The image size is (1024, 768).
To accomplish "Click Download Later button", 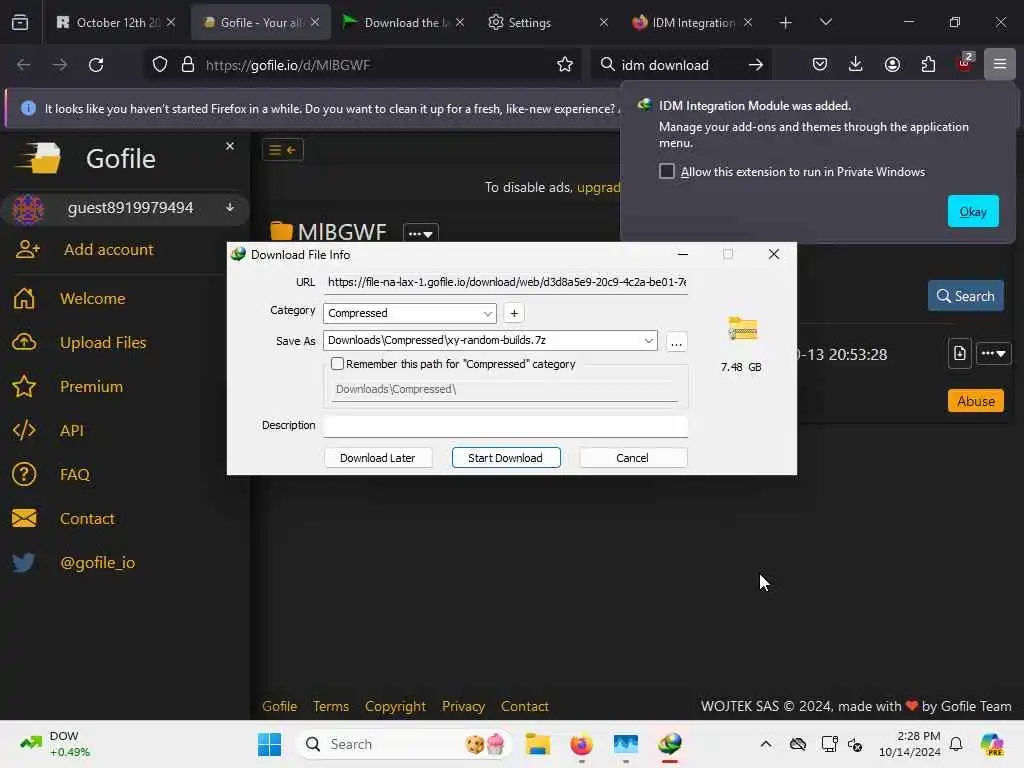I will point(377,458).
